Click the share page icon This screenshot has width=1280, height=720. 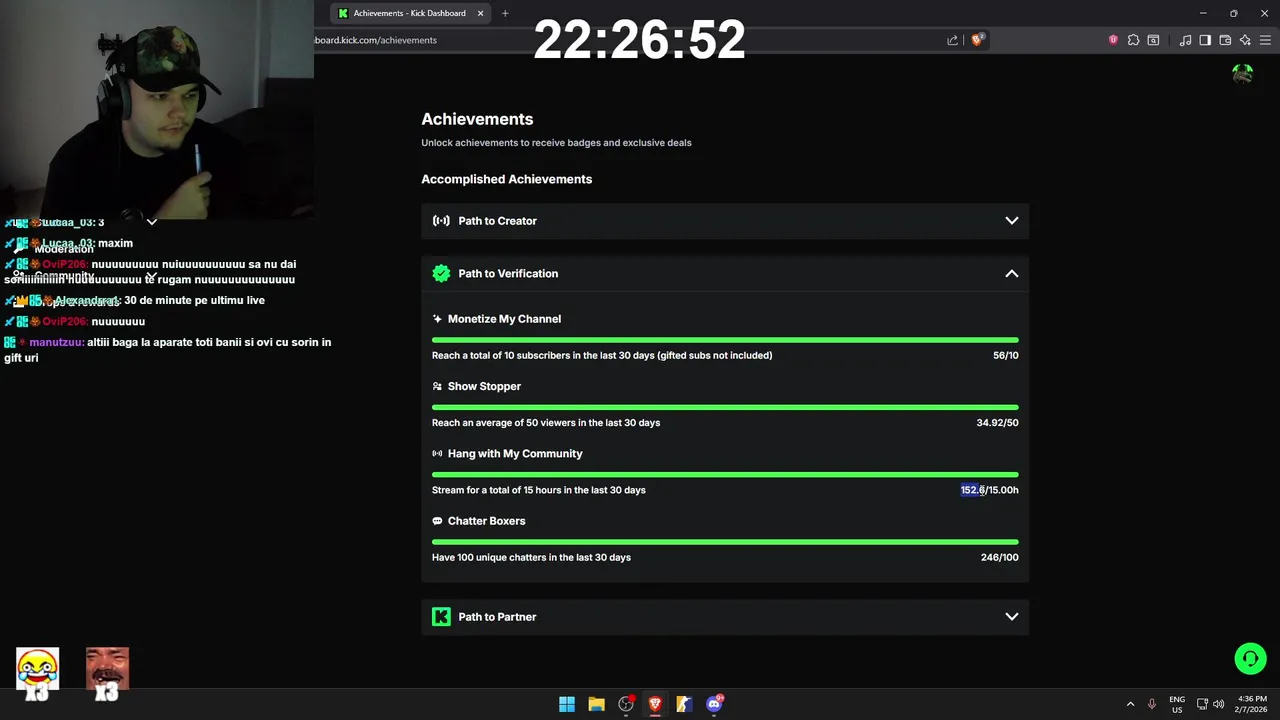click(x=953, y=40)
